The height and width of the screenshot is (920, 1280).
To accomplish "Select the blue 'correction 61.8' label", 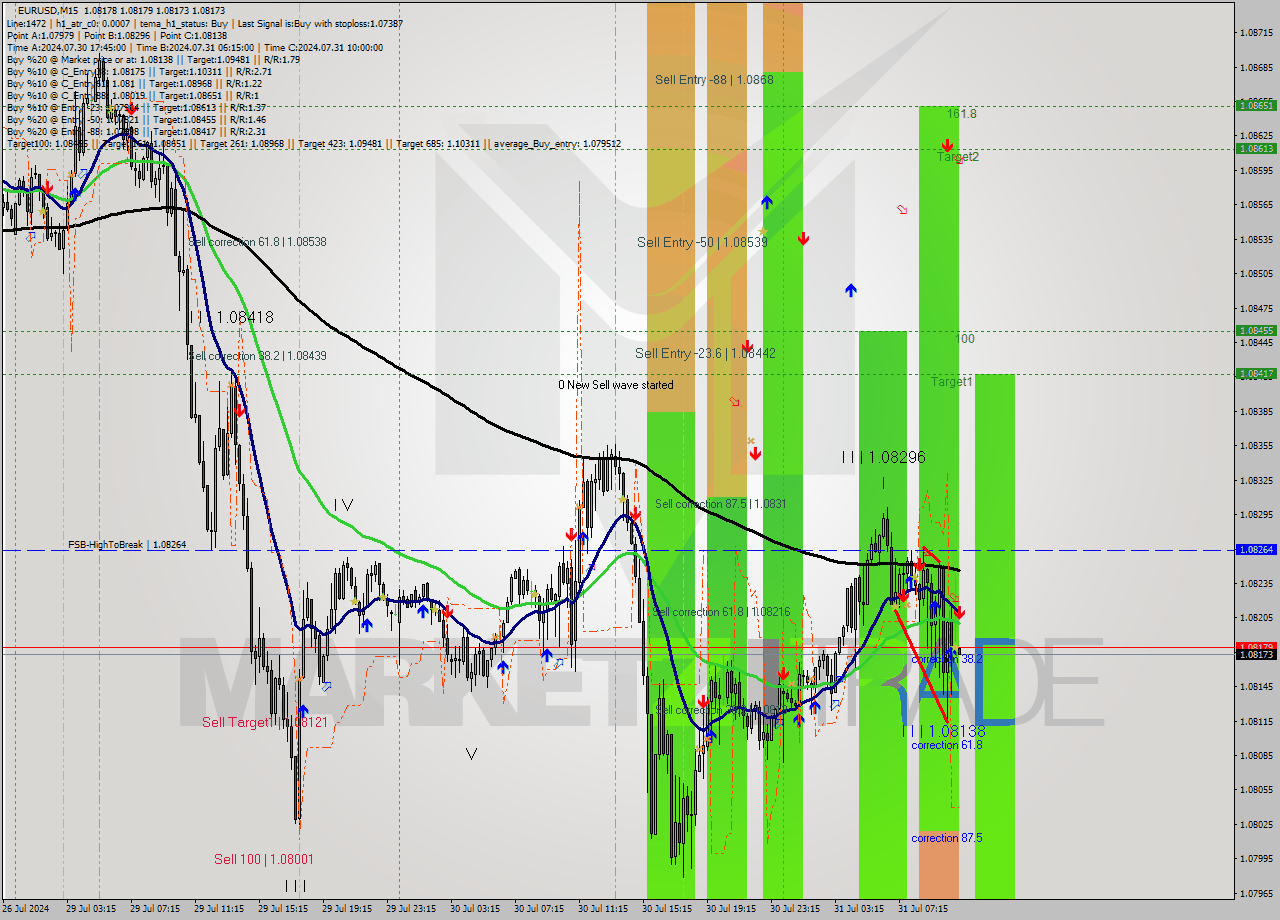I will (947, 745).
